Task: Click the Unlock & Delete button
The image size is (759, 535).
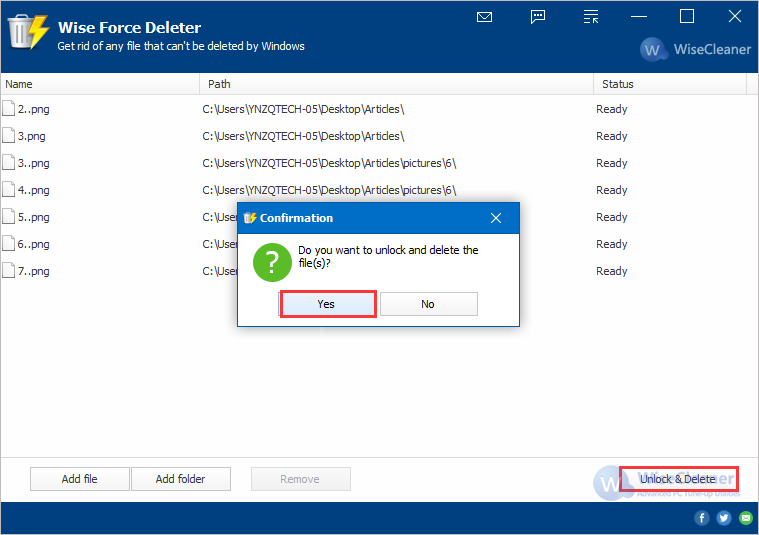Action: pos(679,479)
